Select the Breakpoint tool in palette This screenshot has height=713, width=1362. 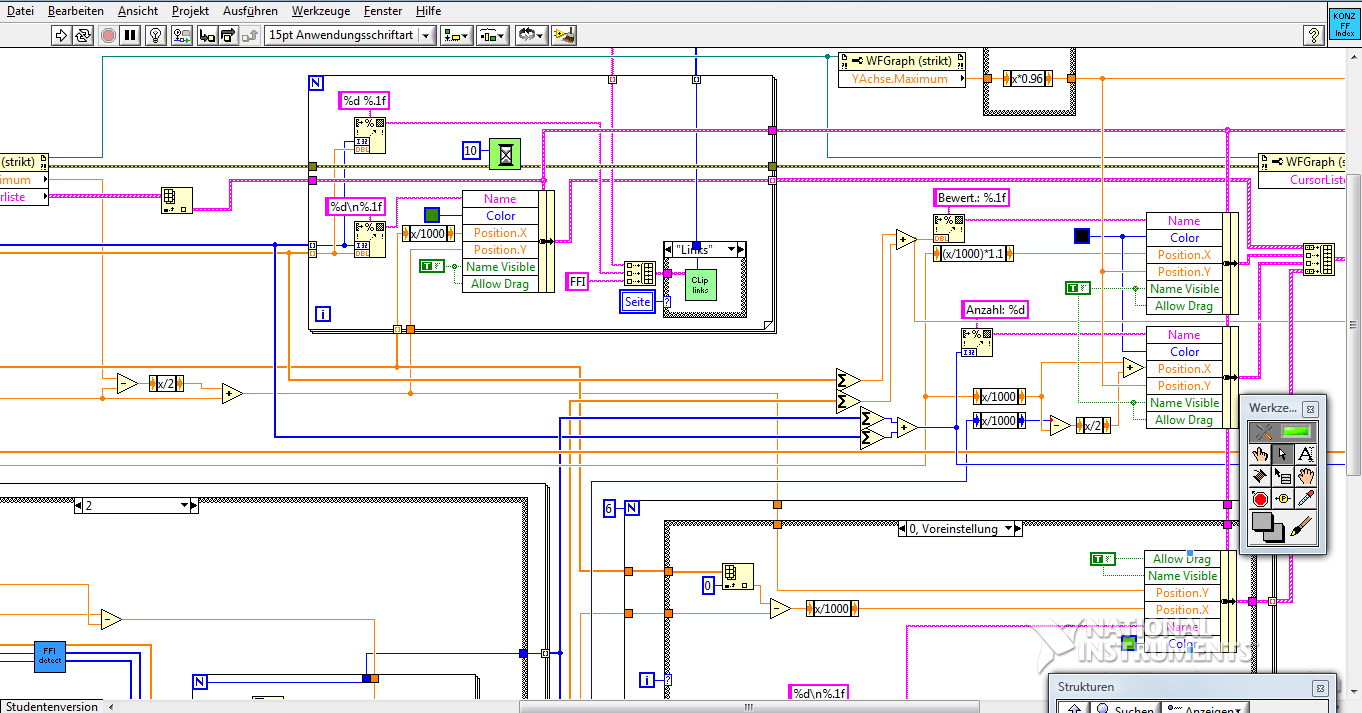[1261, 498]
